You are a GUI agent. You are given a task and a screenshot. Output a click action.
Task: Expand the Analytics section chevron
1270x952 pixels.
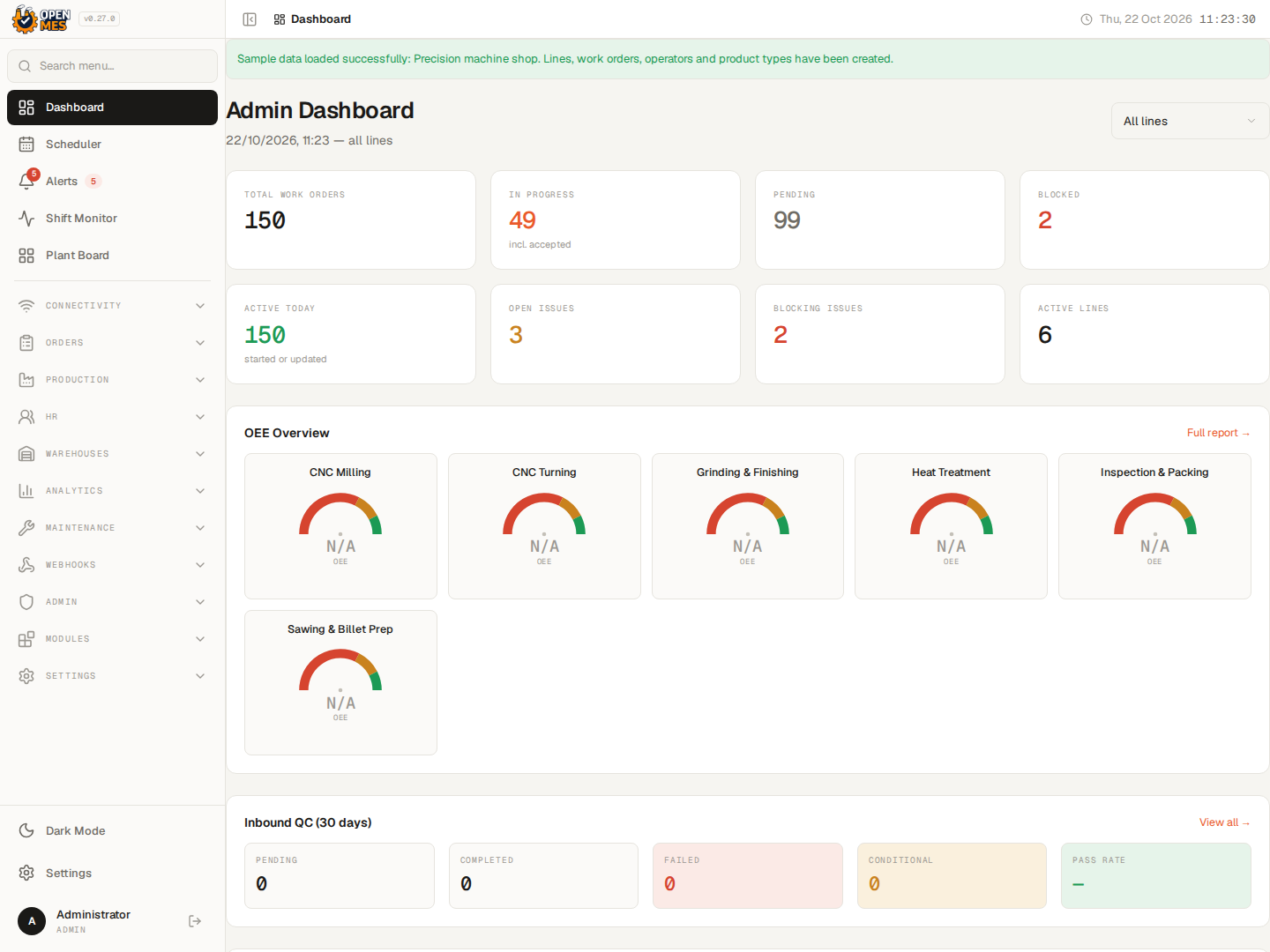(x=200, y=491)
